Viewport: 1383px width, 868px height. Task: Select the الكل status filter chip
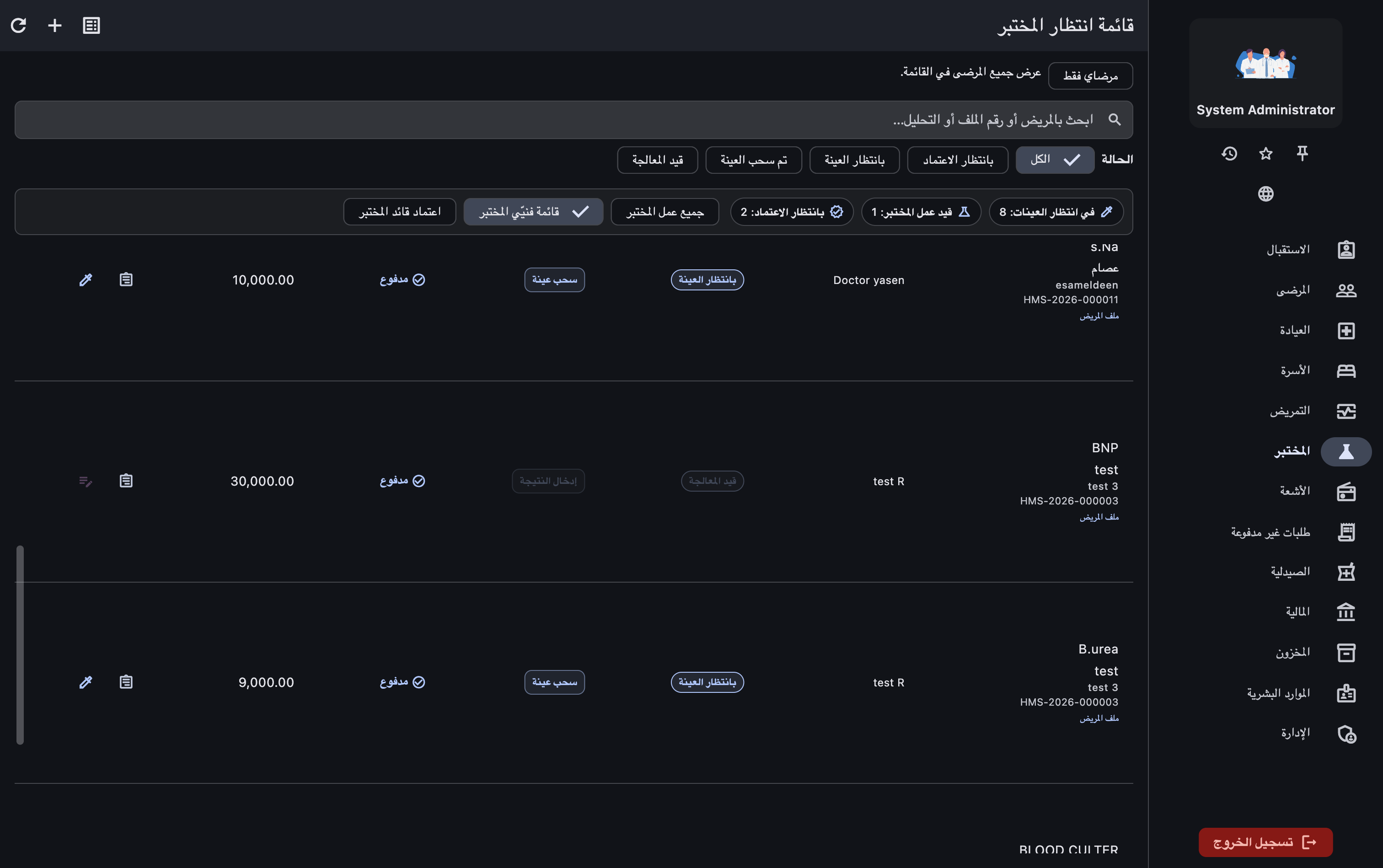pyautogui.click(x=1055, y=160)
